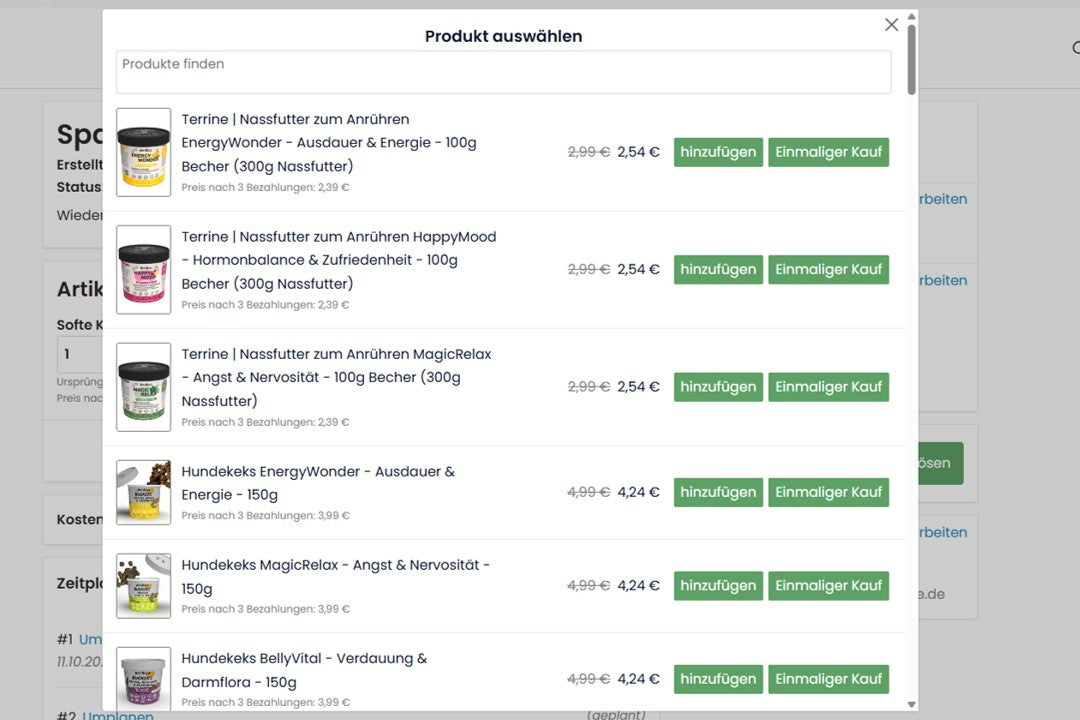This screenshot has height=720, width=1080.
Task: Add Hundekeks BellyVital via hinzufügen
Action: click(718, 679)
